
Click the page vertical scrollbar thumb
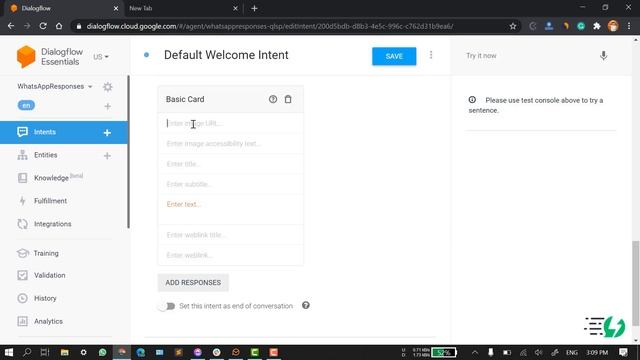coord(636,283)
